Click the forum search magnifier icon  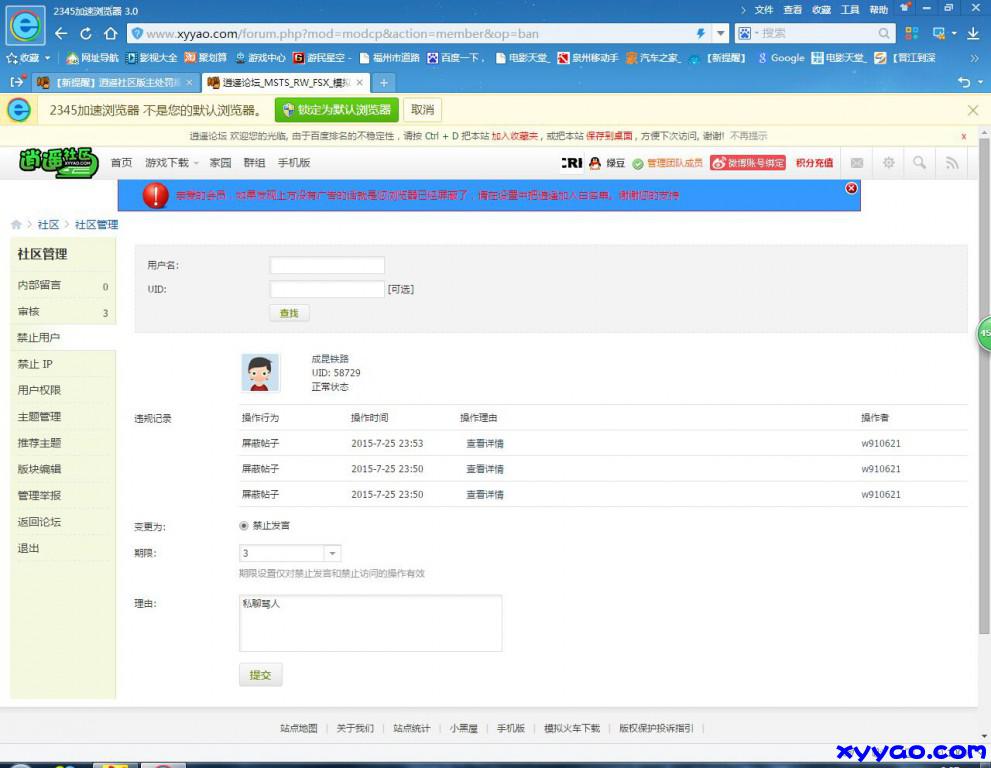pos(919,163)
